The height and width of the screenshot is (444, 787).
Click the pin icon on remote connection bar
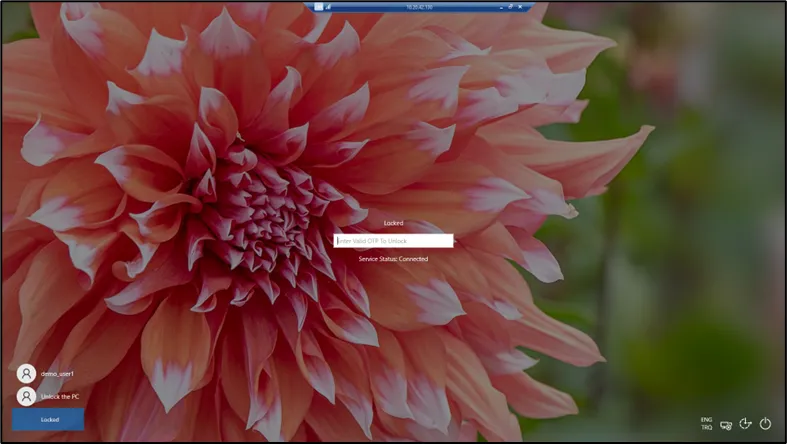319,7
